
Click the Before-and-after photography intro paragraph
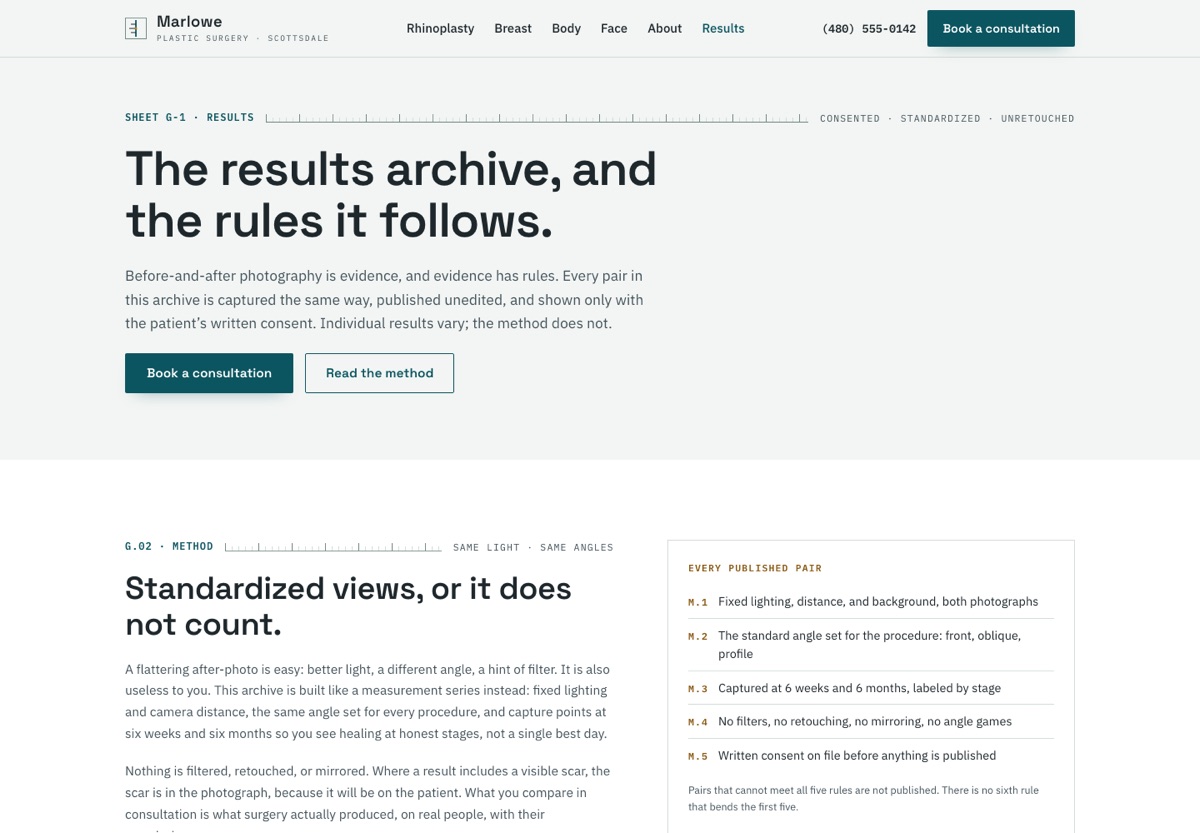coord(385,300)
